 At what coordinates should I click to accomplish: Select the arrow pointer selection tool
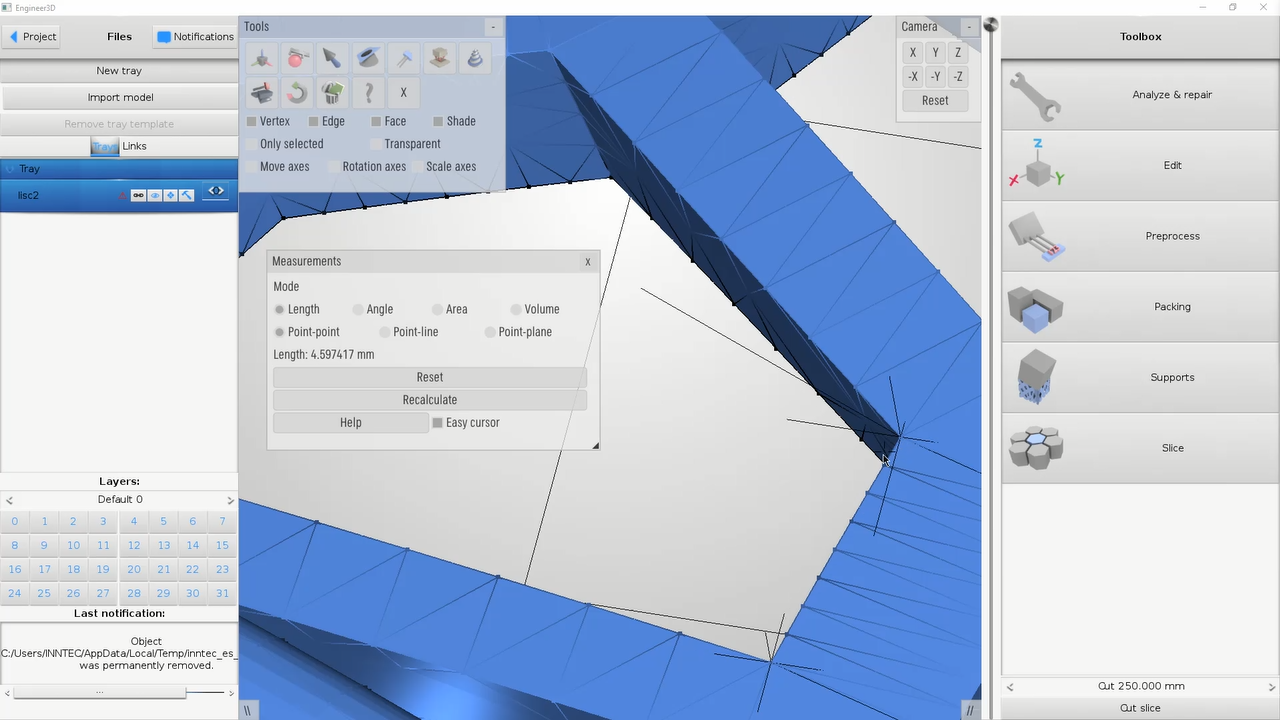point(331,59)
